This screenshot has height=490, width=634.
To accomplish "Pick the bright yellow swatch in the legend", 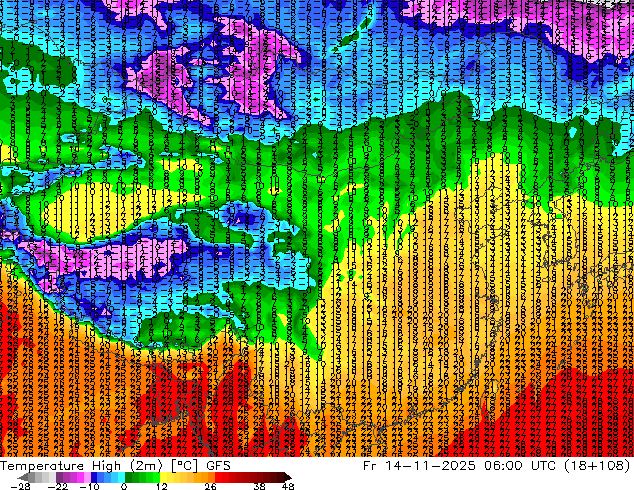I will pos(163,477).
